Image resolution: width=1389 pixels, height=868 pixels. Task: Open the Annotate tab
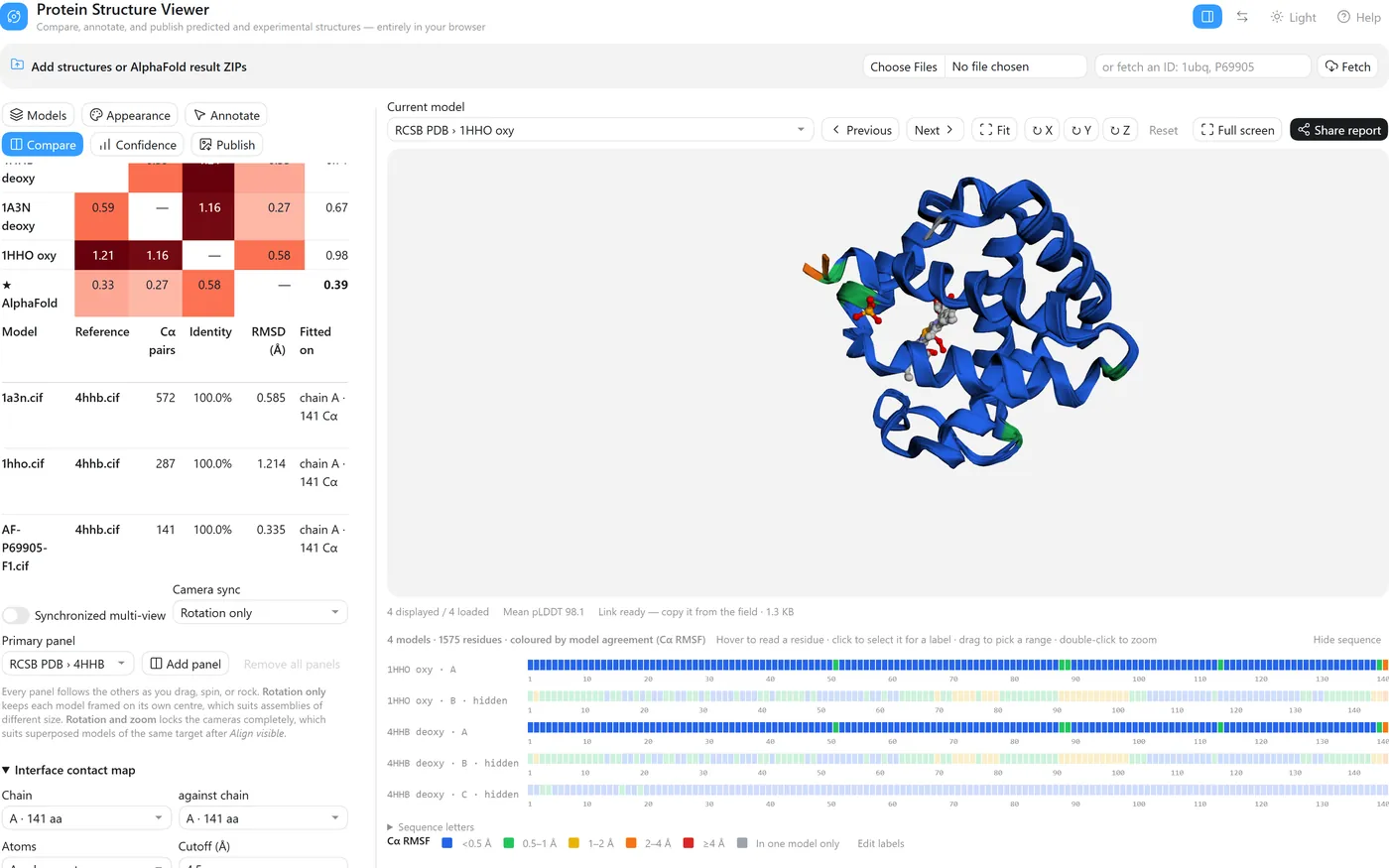226,115
